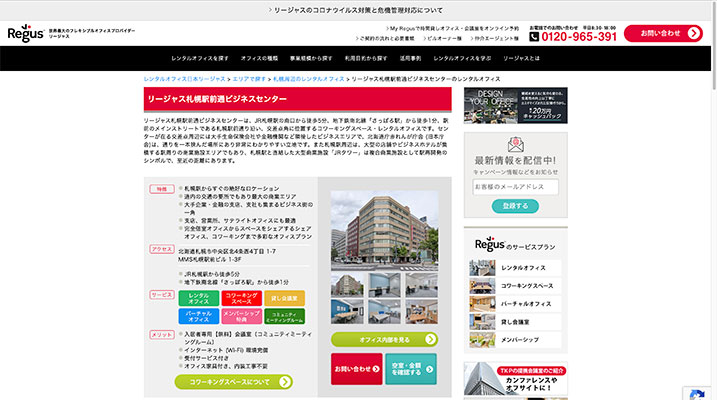Select the bottom-right lounge thumbnail

421,311
